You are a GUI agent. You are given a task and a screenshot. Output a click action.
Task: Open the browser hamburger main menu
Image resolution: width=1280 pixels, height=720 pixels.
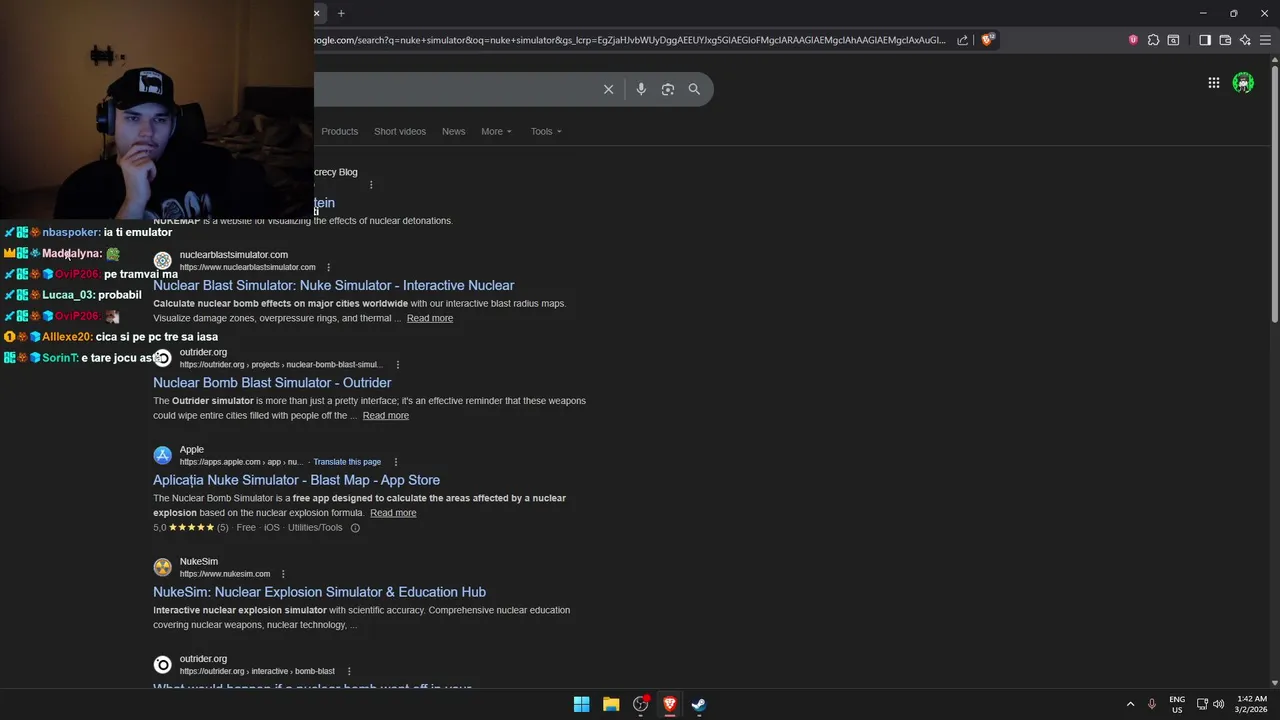[1265, 40]
